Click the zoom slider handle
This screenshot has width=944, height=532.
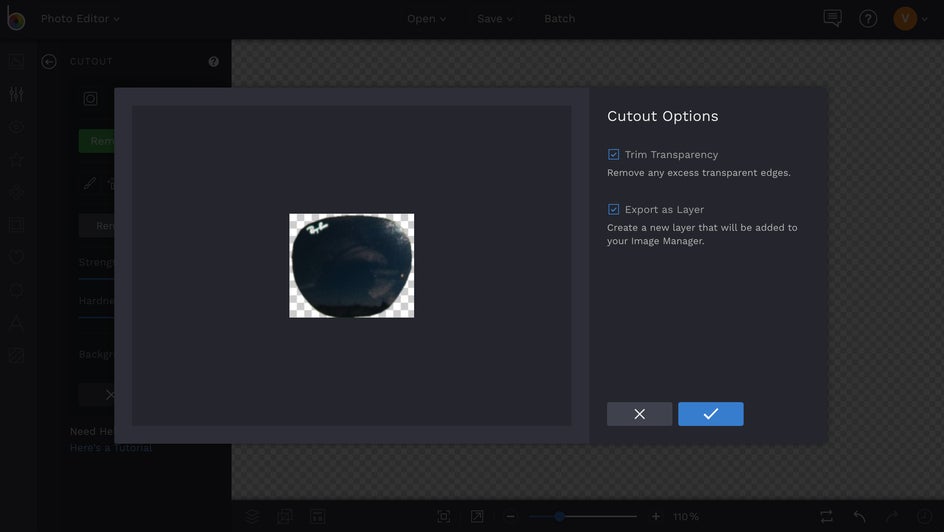click(559, 516)
